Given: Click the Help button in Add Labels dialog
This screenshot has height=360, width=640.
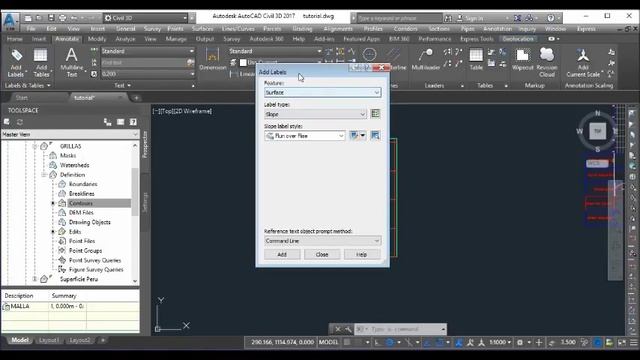Looking at the screenshot, I should click(362, 254).
